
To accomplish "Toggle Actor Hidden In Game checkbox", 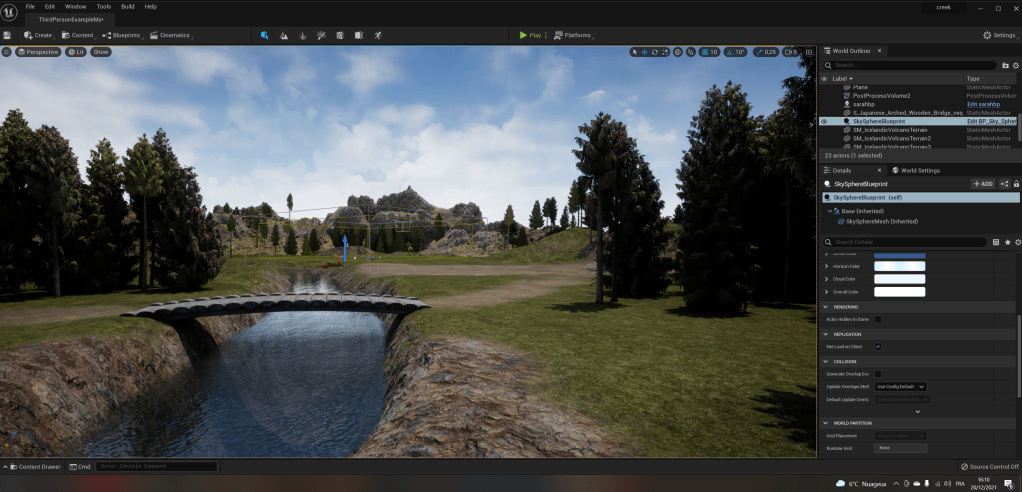I will coord(878,319).
